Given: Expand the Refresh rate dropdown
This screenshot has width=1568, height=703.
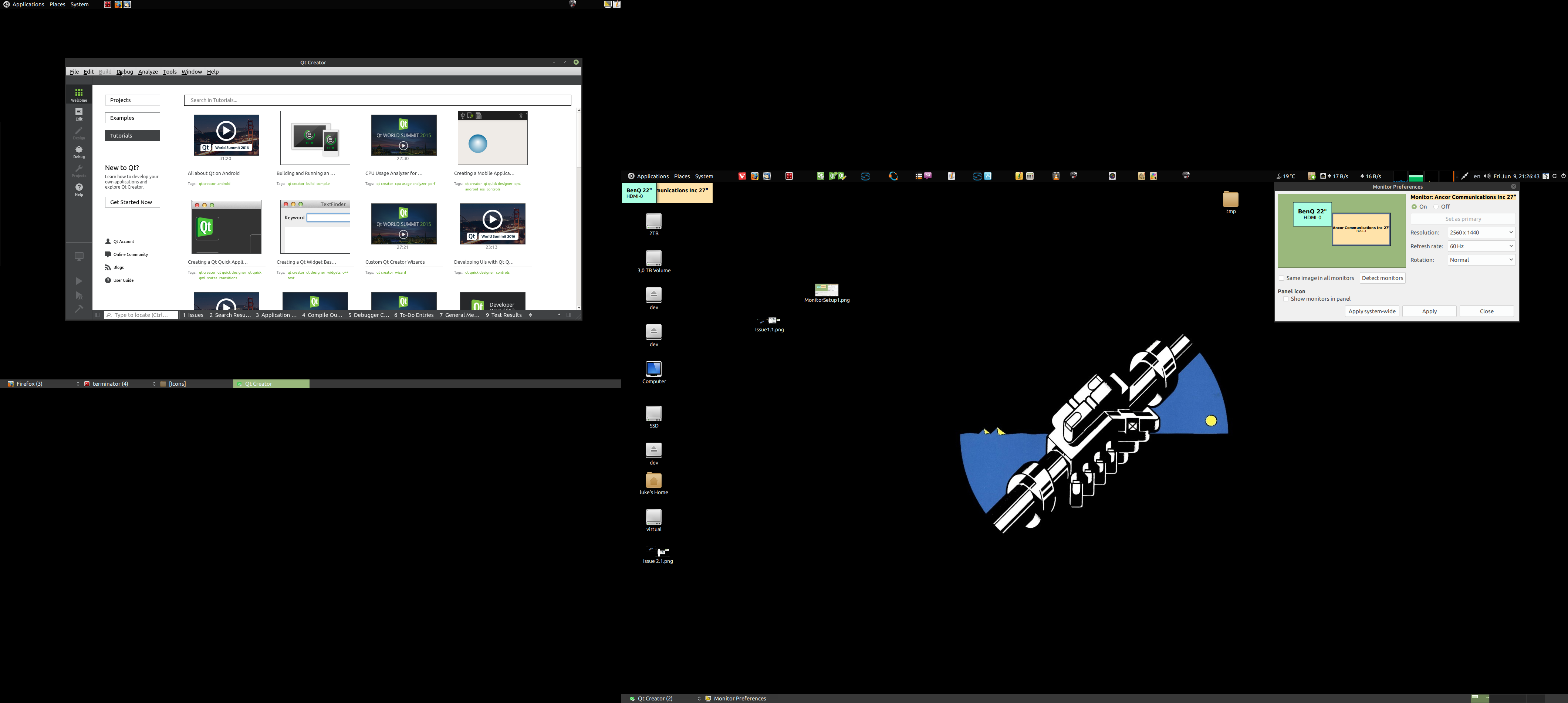Looking at the screenshot, I should click(x=1481, y=247).
